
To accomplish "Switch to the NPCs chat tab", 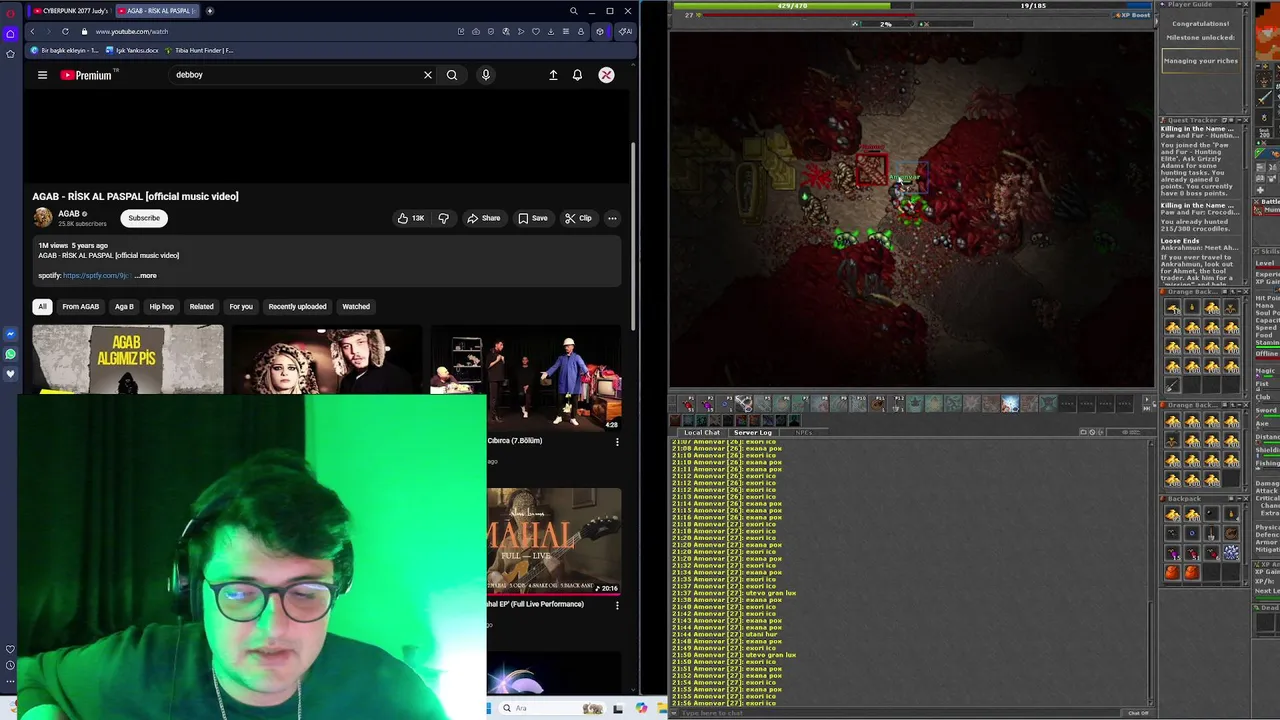I will pyautogui.click(x=804, y=433).
